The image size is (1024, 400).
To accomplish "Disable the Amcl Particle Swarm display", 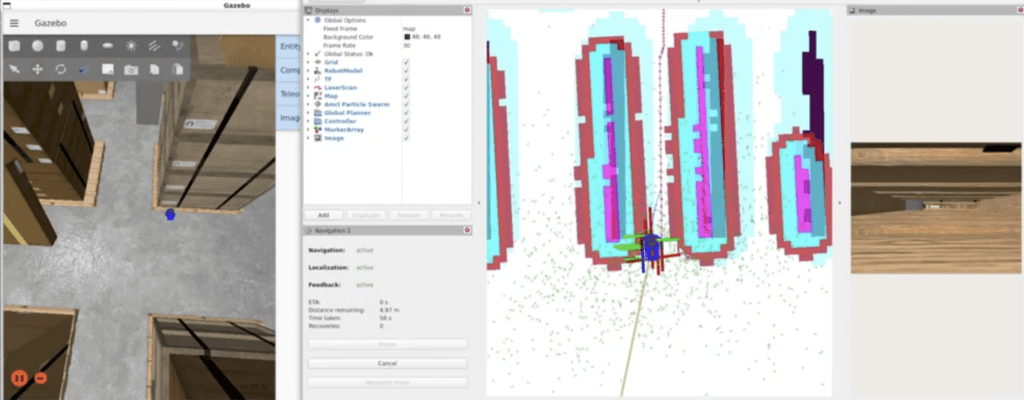I will 405,105.
